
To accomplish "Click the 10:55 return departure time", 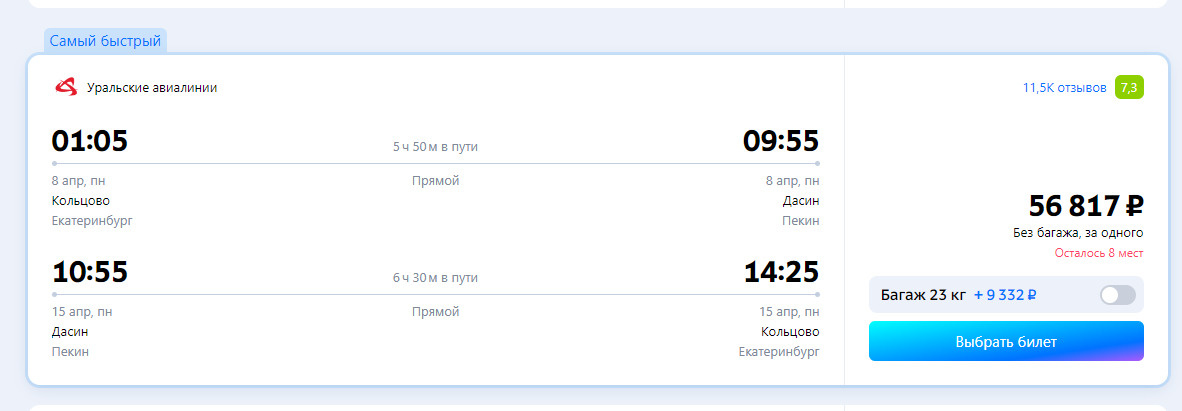I will [90, 272].
